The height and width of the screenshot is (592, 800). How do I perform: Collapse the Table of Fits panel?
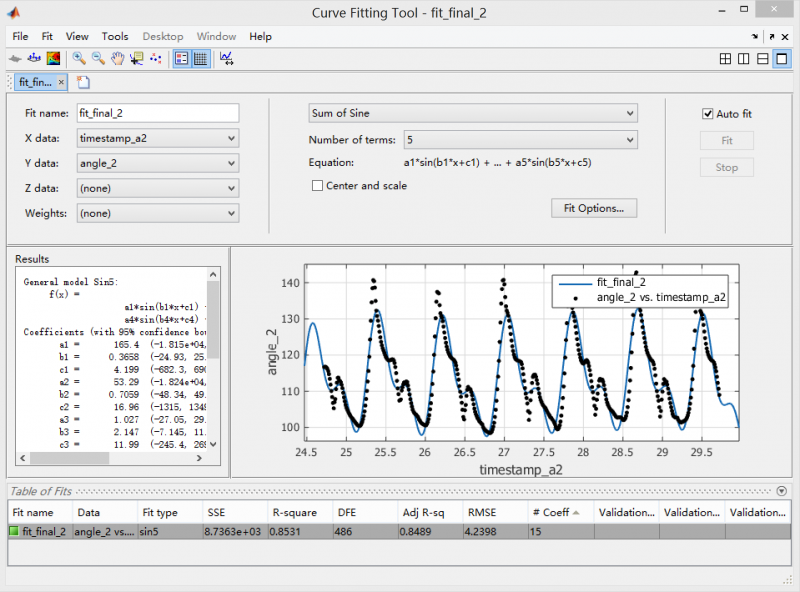(780, 491)
